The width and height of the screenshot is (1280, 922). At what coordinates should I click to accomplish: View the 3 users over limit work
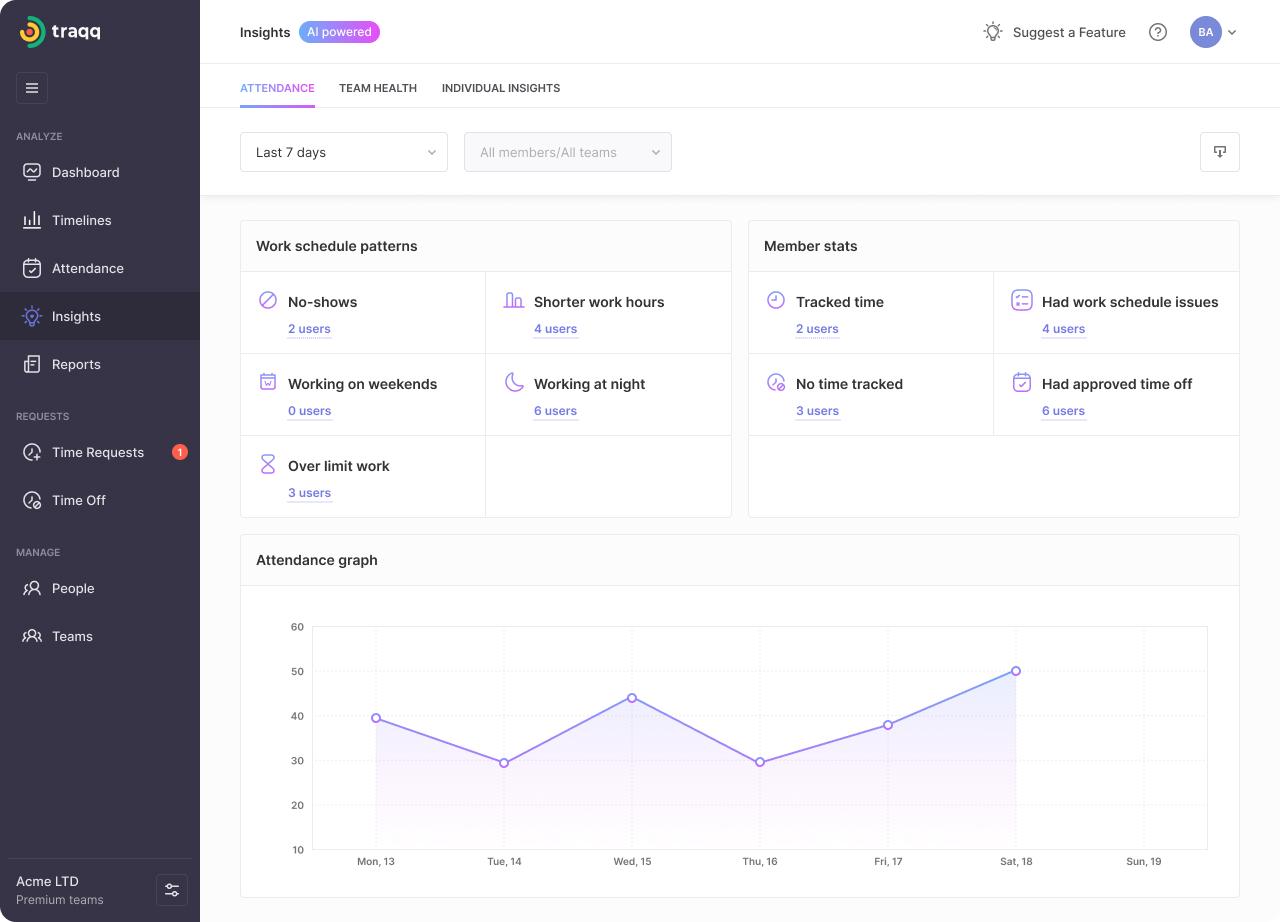309,493
